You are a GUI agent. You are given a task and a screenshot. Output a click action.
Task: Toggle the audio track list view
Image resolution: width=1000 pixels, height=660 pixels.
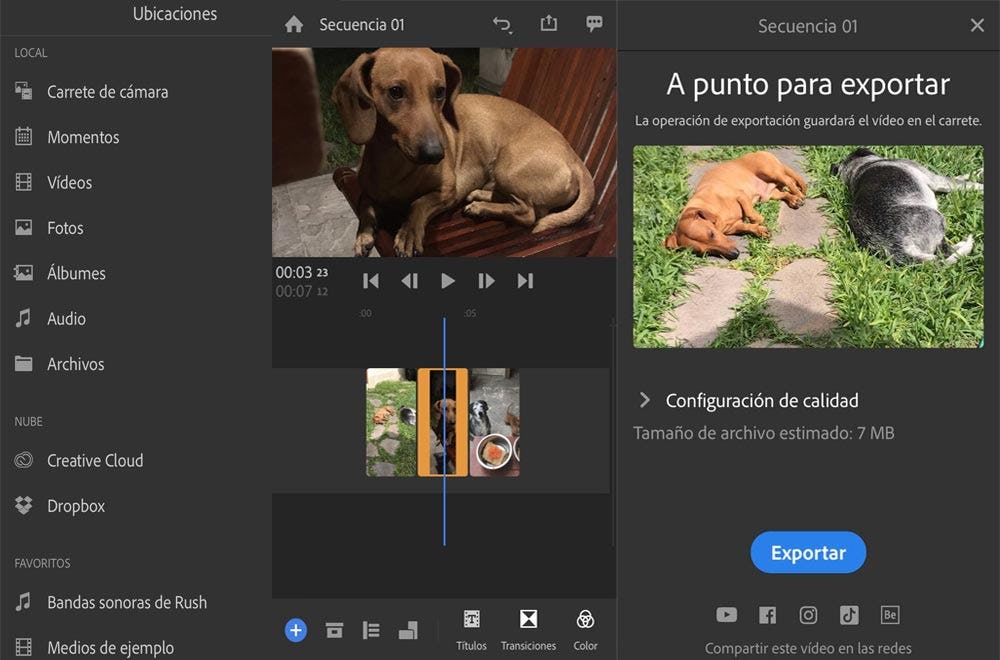tap(371, 630)
